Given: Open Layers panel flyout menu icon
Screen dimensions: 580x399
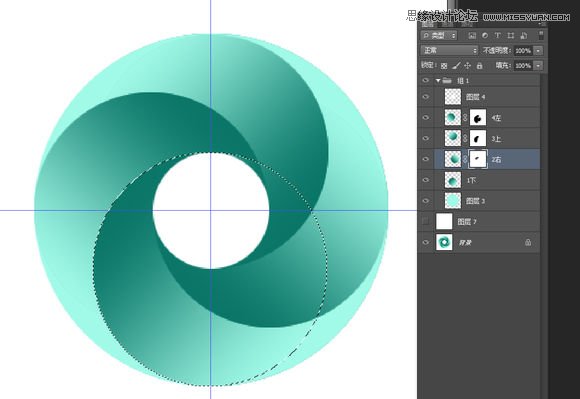Looking at the screenshot, I should coord(542,24).
